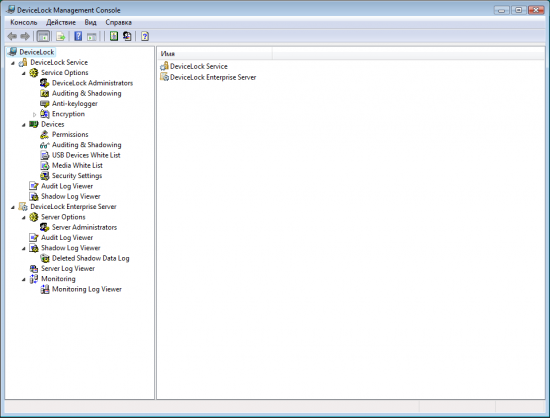Click the Имя column header

(215, 54)
